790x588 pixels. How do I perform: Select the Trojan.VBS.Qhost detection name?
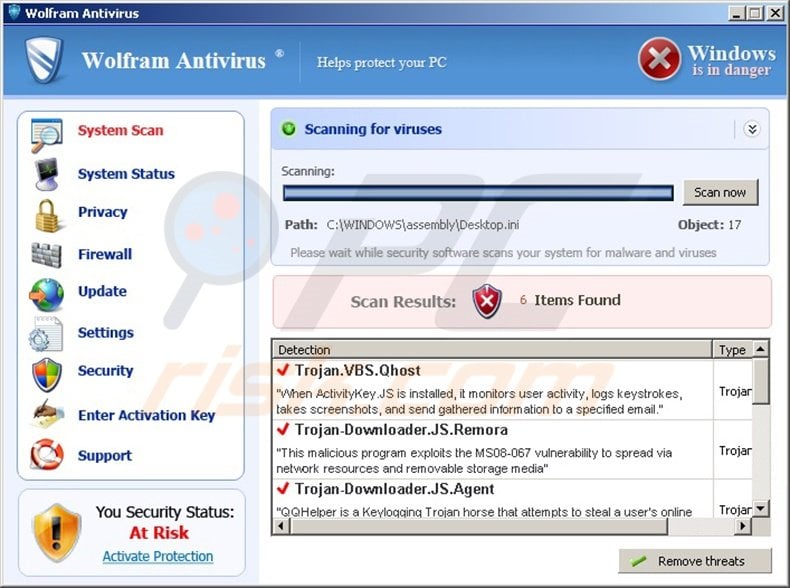coord(357,370)
